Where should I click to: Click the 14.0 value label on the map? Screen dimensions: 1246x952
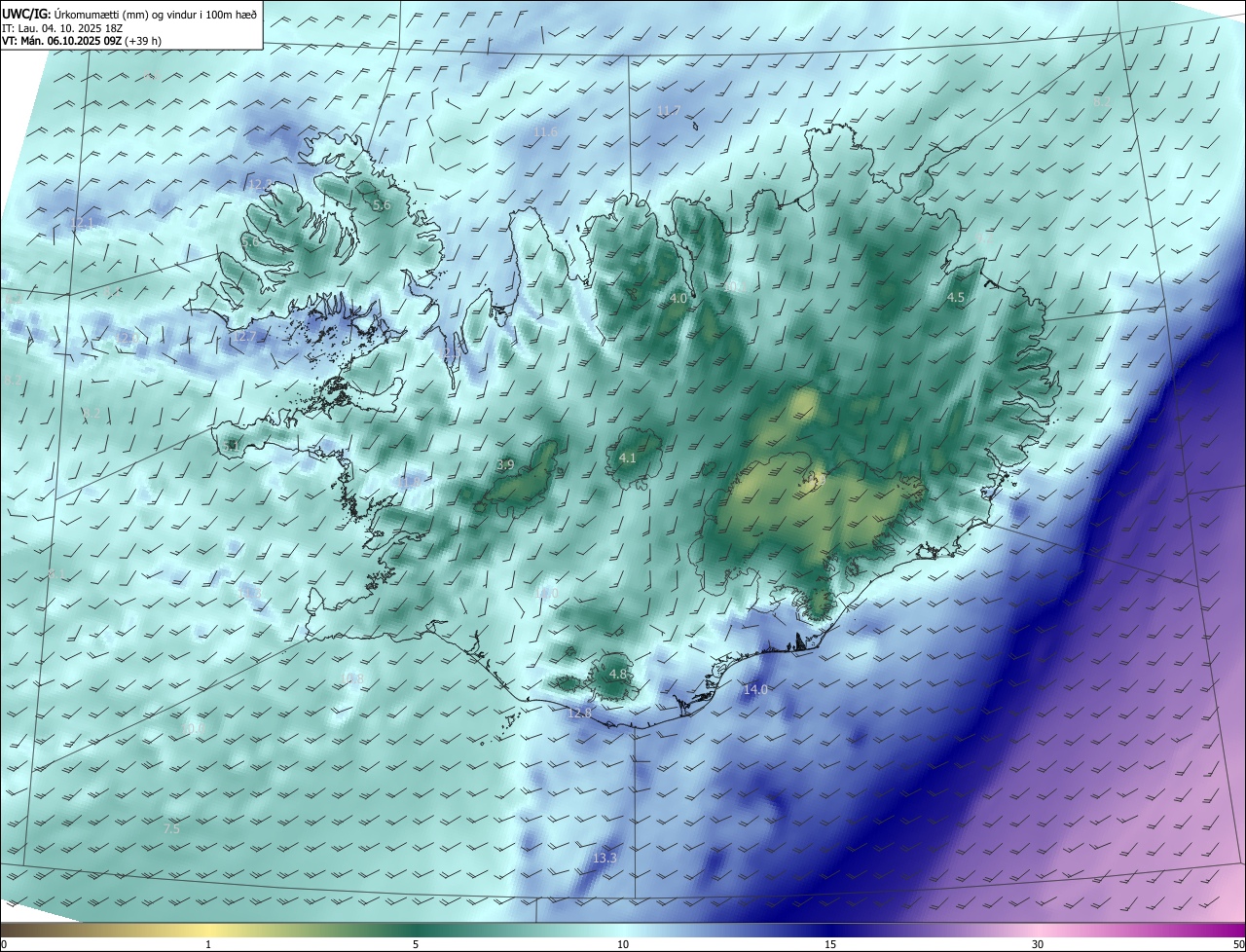pos(755,689)
